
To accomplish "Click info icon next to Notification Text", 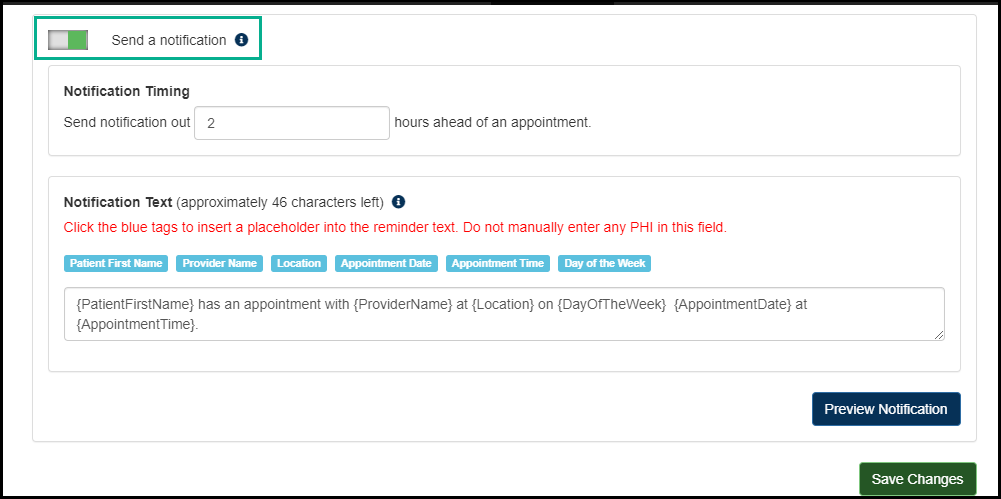I will [398, 201].
